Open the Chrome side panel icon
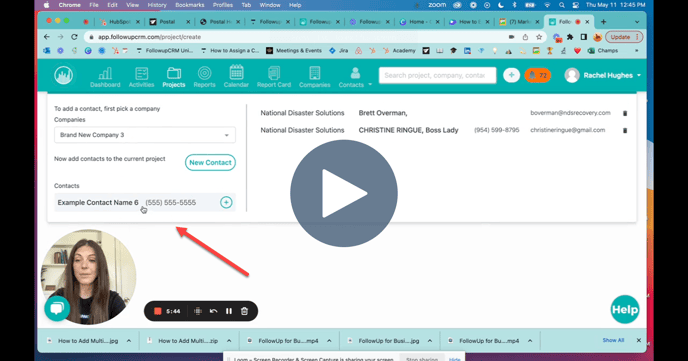 584,37
